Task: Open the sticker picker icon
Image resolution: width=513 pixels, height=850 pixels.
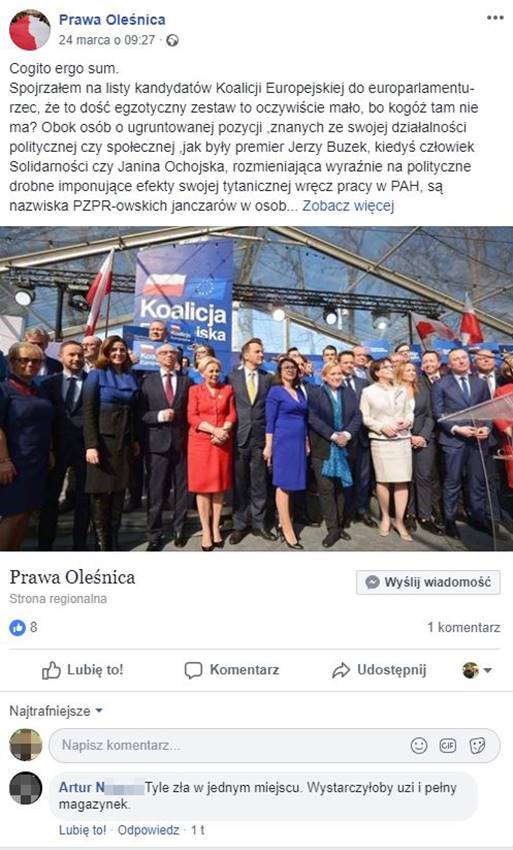Action: coord(477,745)
